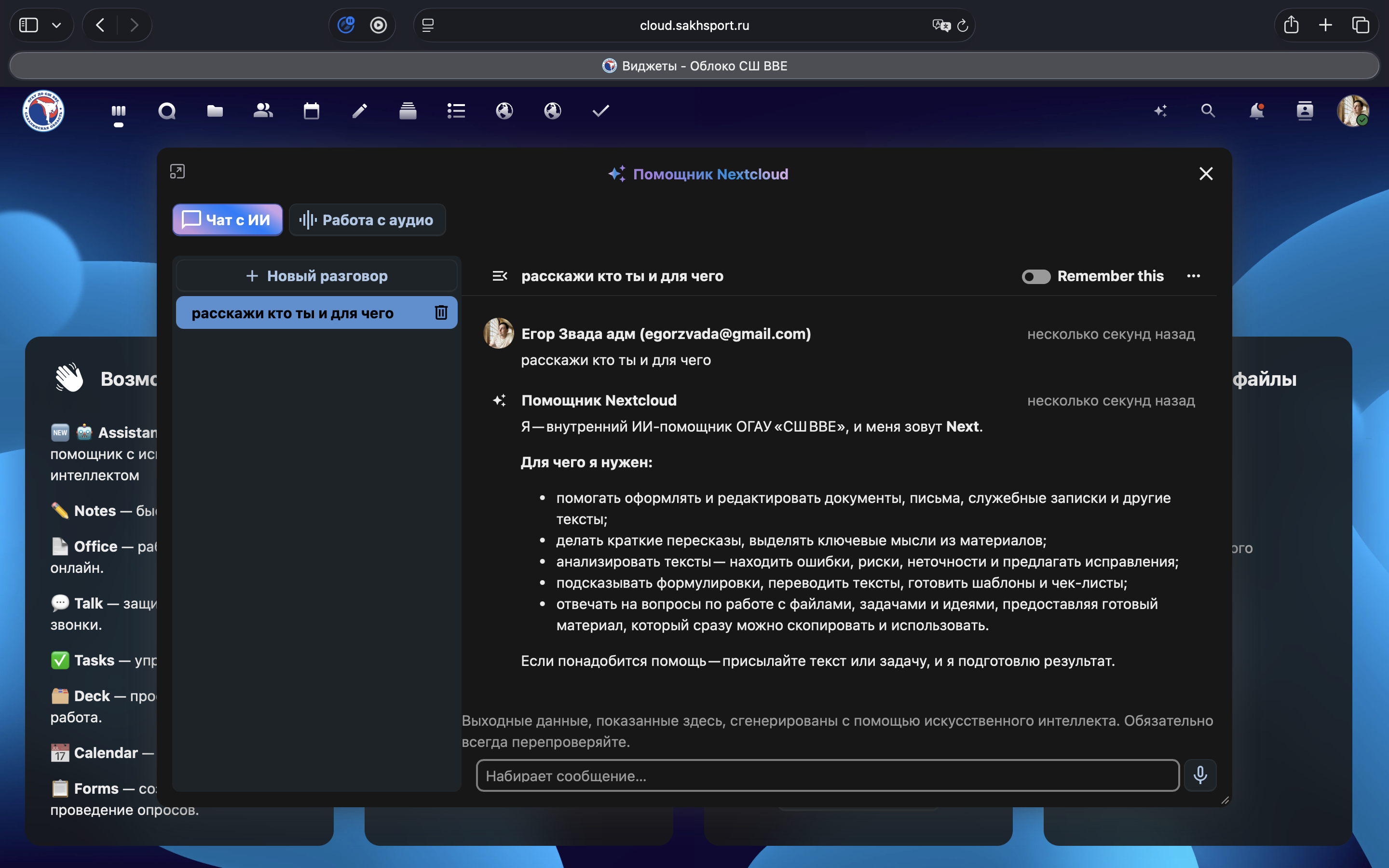Start a Новый разговор
This screenshot has width=1389, height=868.
click(x=317, y=276)
